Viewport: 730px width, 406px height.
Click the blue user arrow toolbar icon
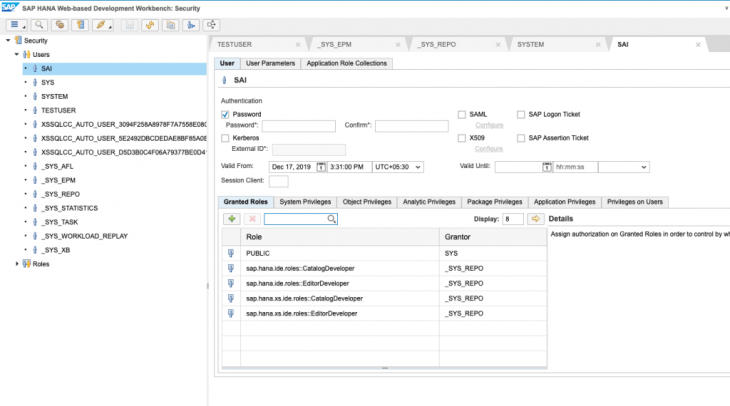(x=191, y=25)
